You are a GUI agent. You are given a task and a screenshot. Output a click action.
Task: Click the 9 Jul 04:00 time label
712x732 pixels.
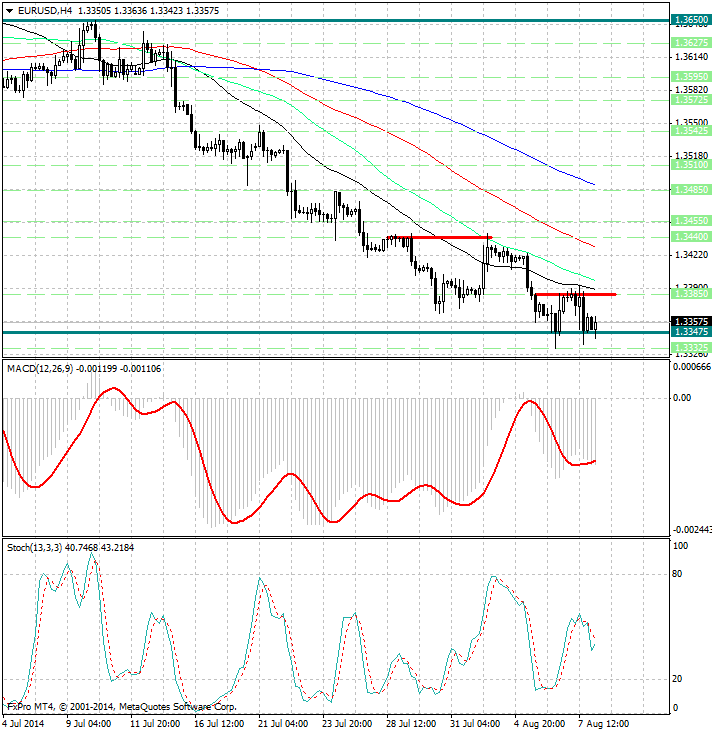tap(89, 724)
